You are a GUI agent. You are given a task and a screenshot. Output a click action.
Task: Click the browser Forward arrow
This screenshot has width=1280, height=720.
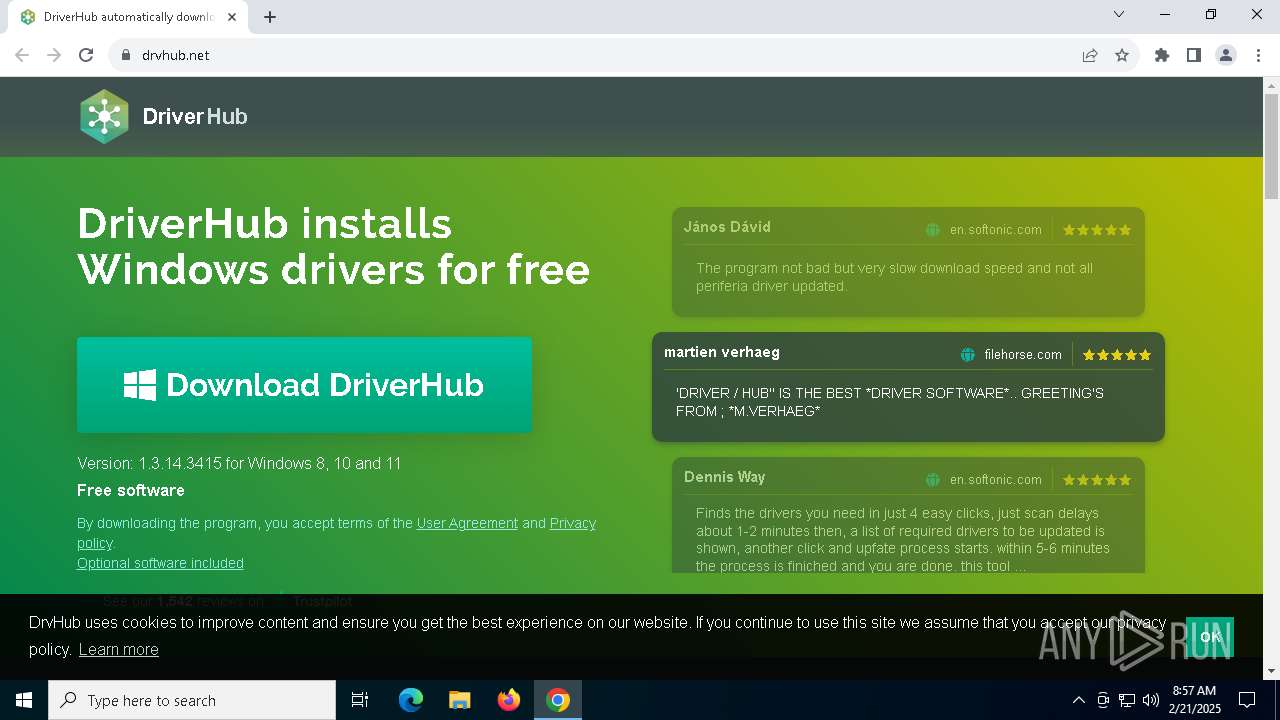(x=54, y=55)
